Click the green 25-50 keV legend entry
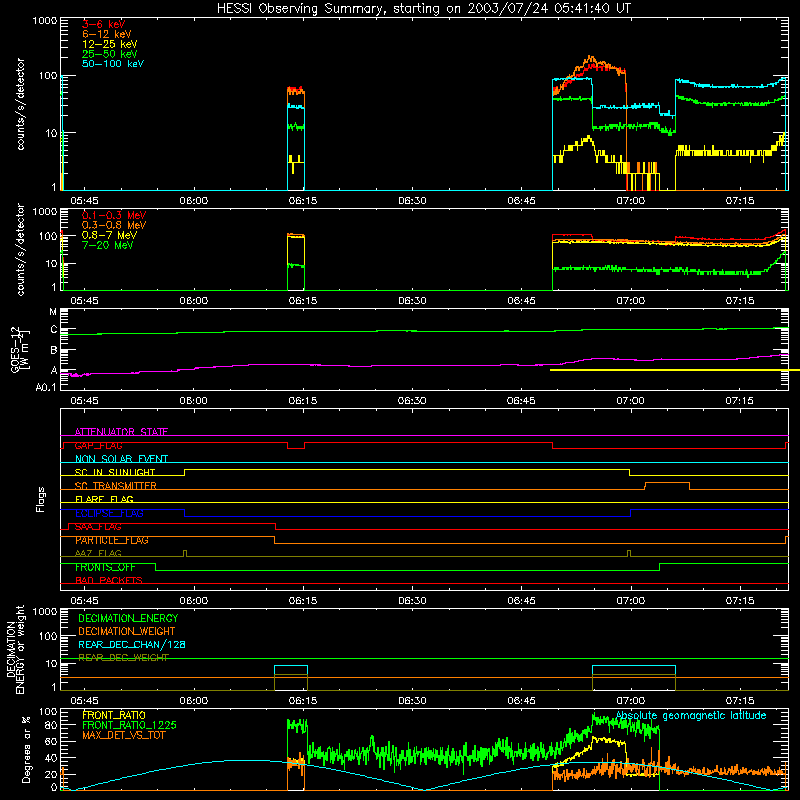Screen dimensions: 800x800 click(x=110, y=54)
